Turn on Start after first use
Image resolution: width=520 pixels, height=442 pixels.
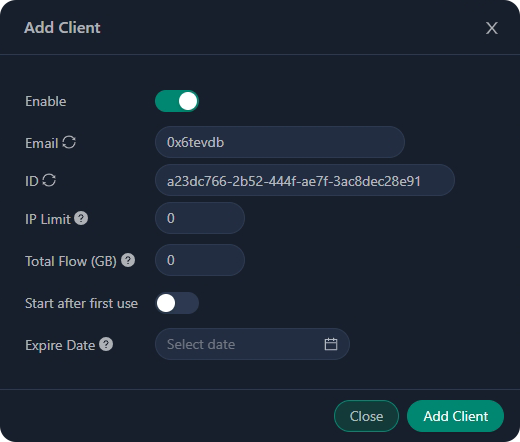point(177,303)
